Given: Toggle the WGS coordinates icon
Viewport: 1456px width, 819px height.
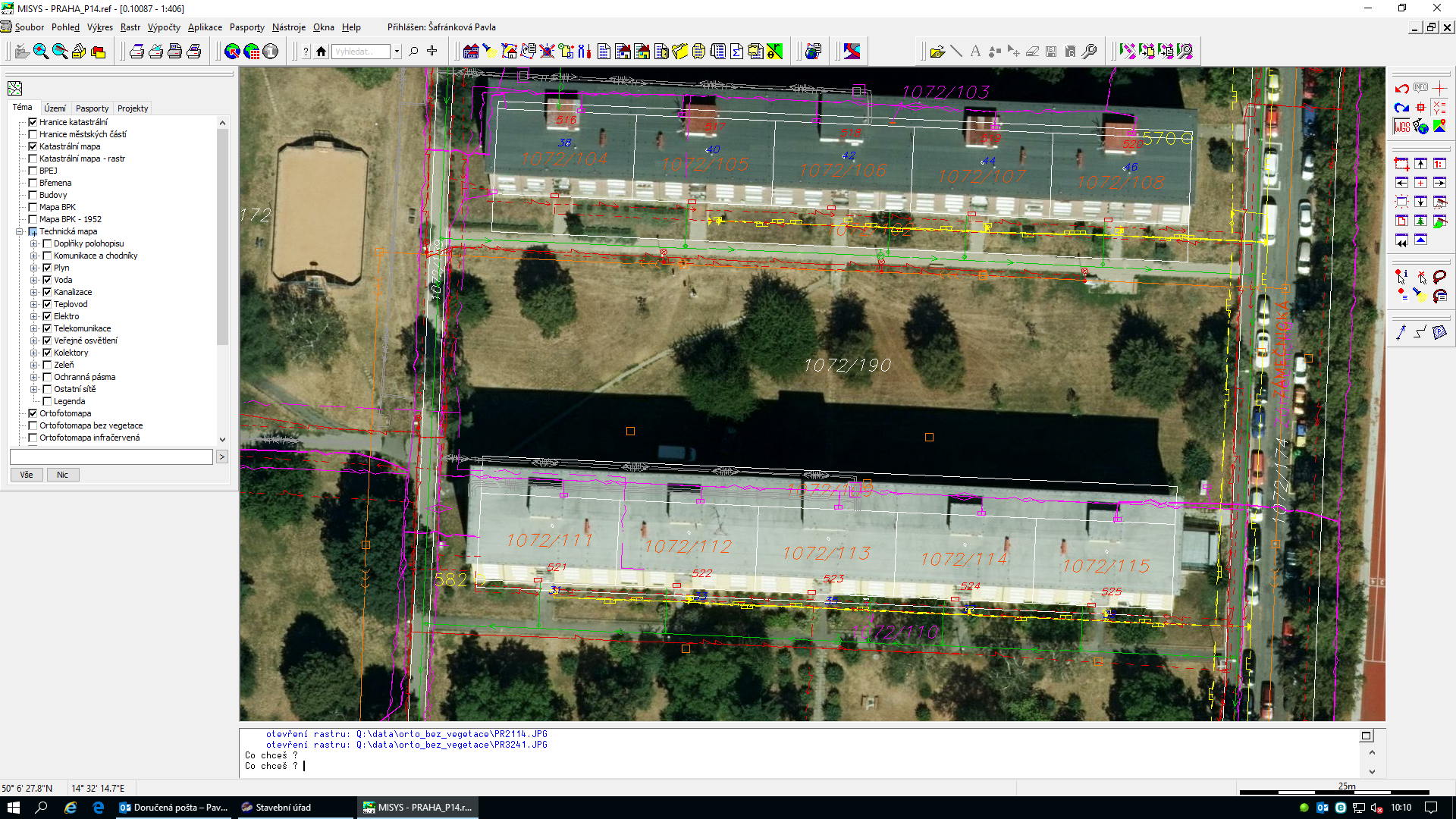Looking at the screenshot, I should point(1401,127).
